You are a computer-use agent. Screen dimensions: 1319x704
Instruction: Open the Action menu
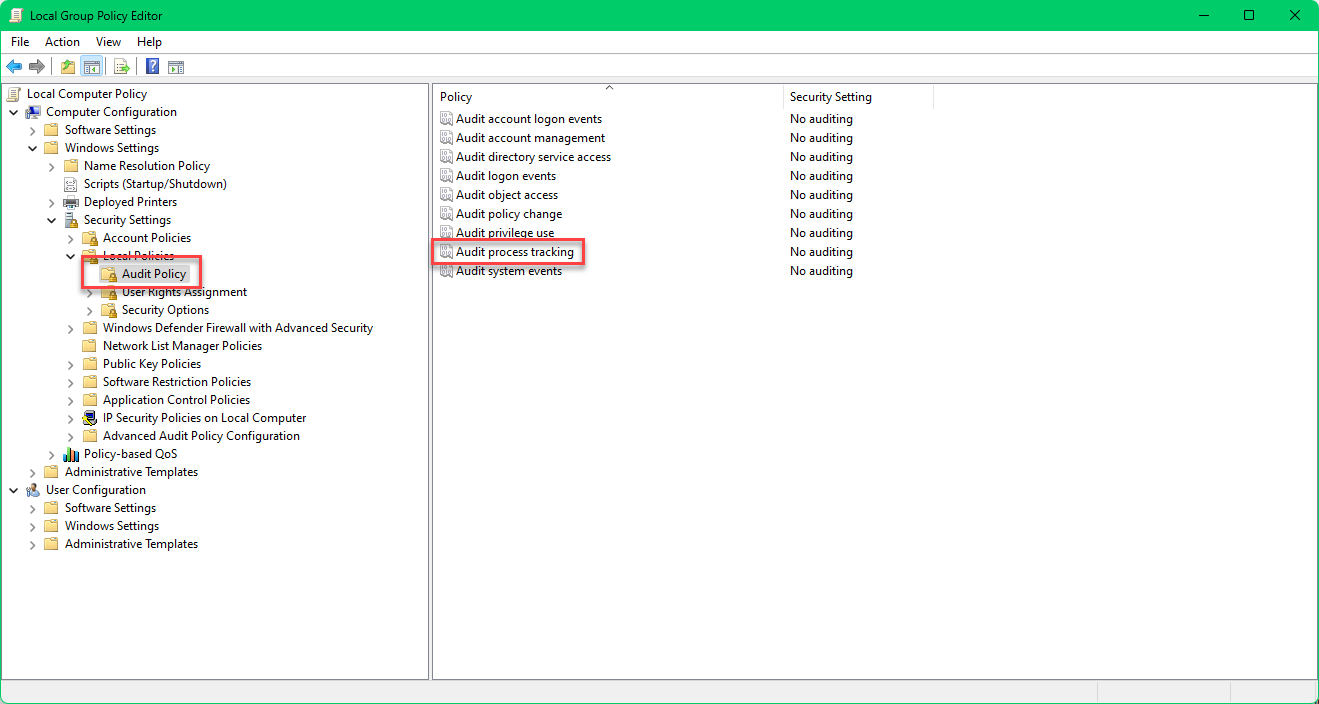(x=62, y=42)
